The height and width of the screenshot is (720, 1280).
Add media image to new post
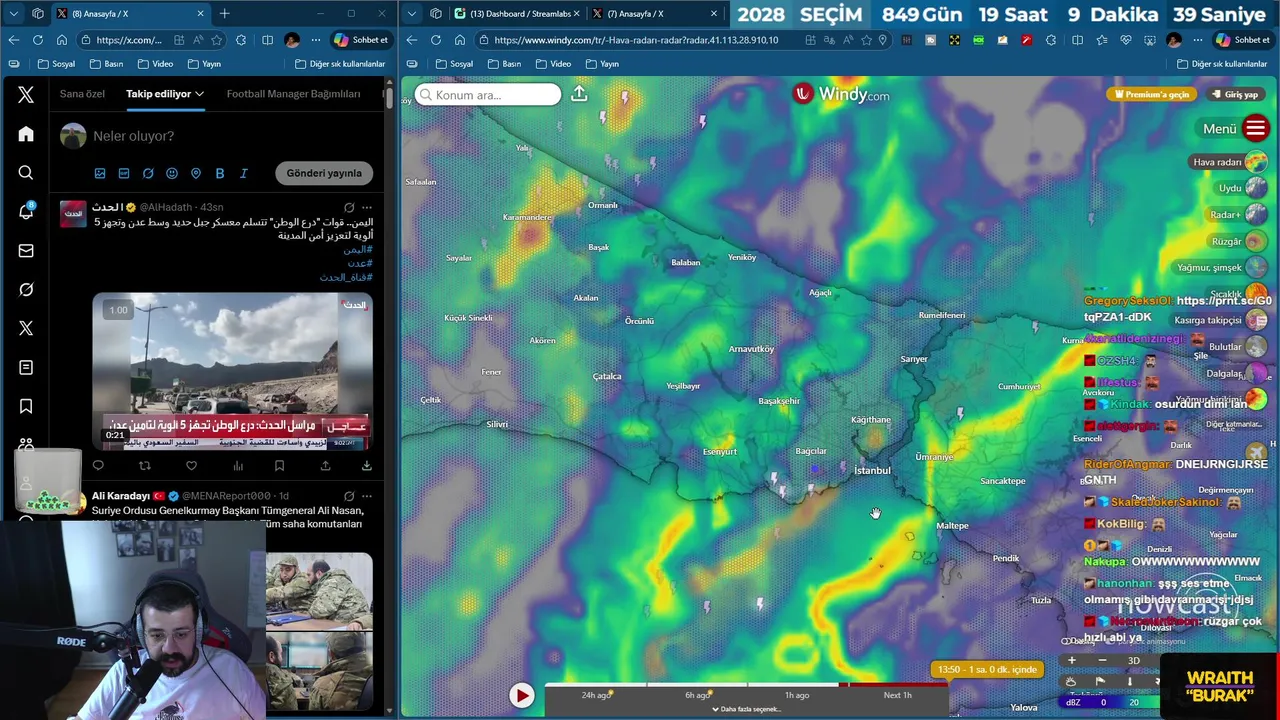[x=100, y=173]
